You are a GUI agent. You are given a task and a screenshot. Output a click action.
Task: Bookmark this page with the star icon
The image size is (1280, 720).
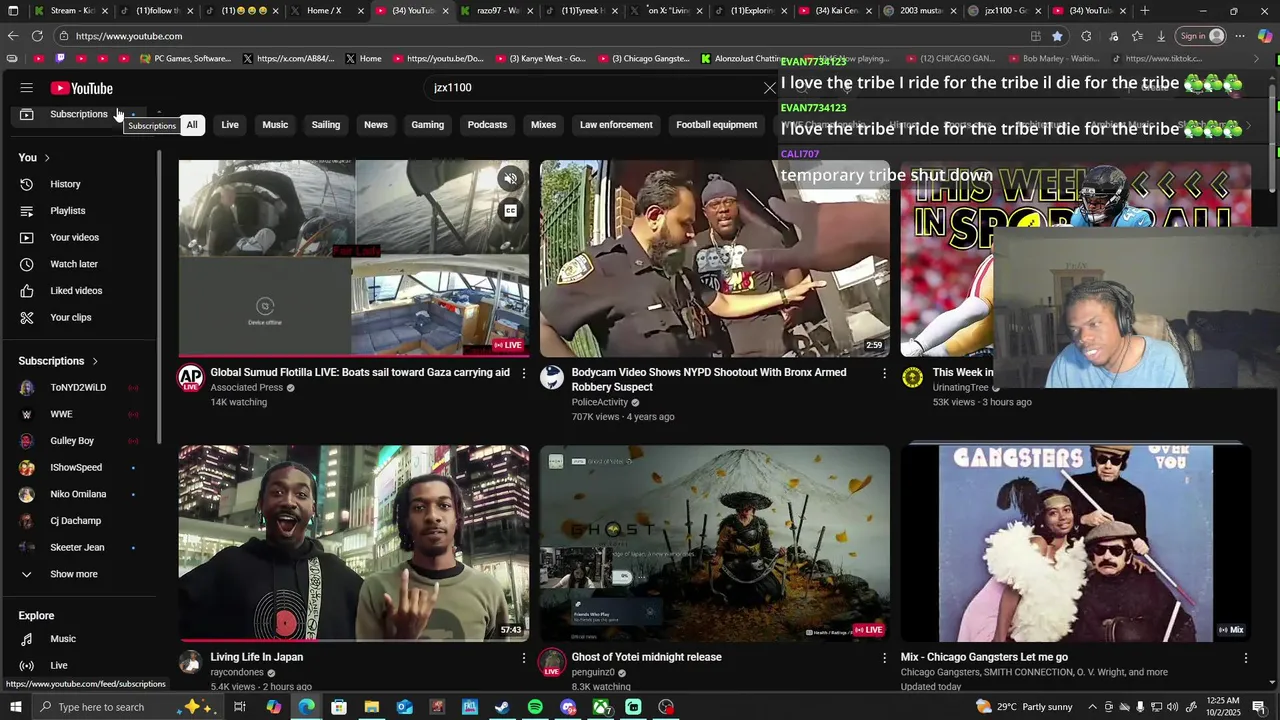click(x=1057, y=36)
